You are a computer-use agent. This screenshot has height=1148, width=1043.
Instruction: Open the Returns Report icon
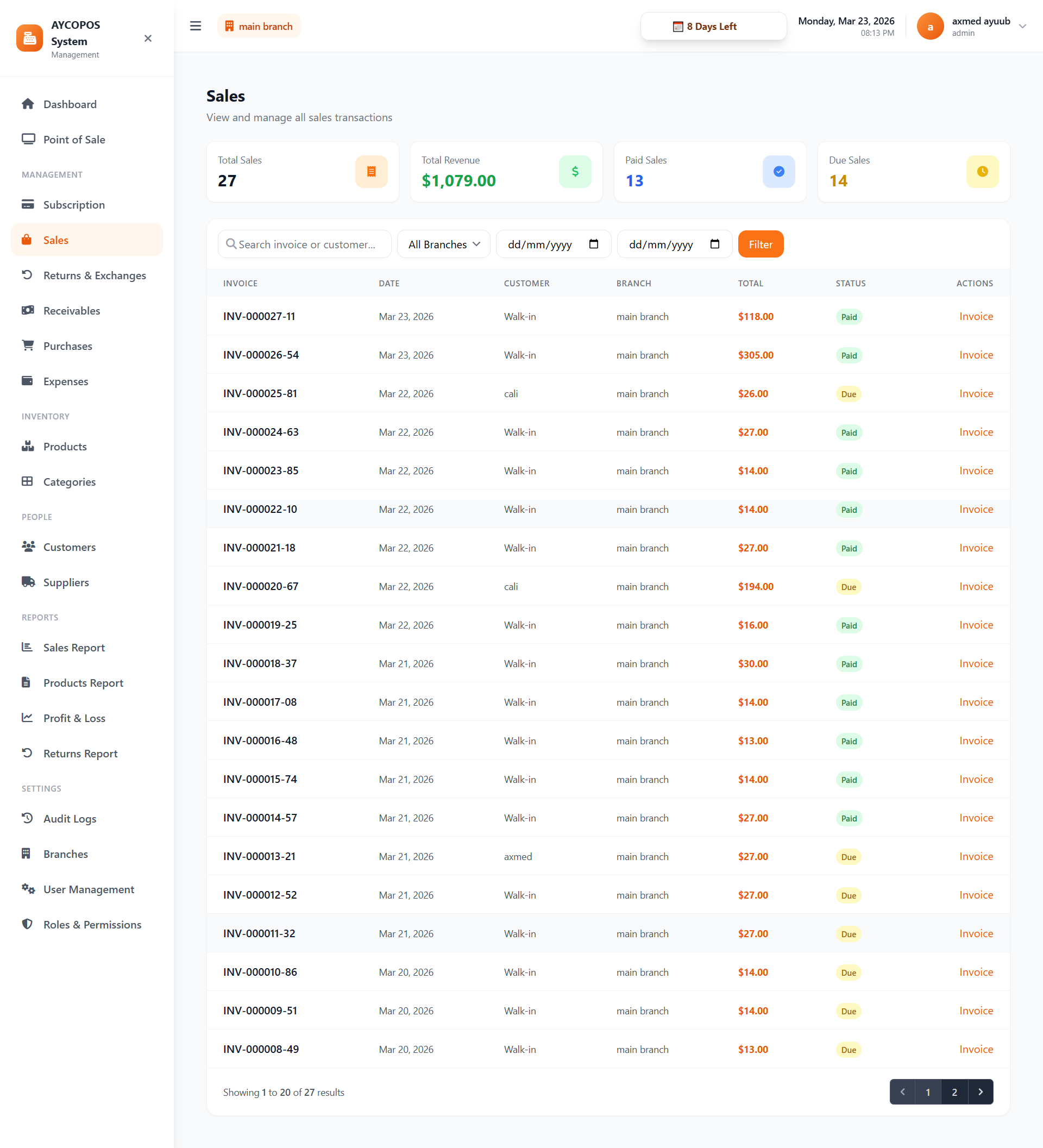click(27, 752)
